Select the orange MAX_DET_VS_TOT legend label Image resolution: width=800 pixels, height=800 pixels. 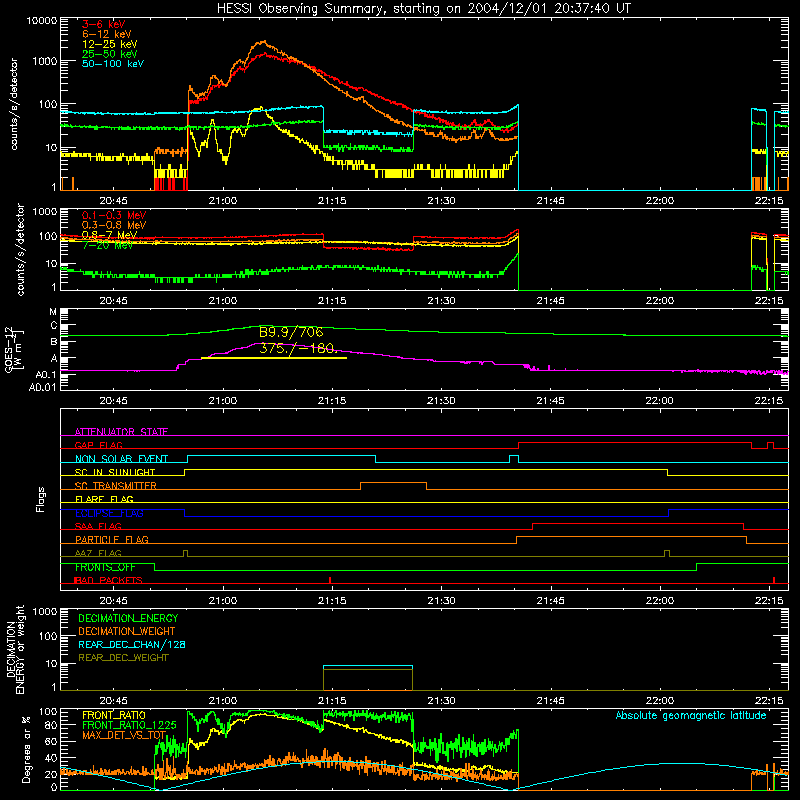124,735
